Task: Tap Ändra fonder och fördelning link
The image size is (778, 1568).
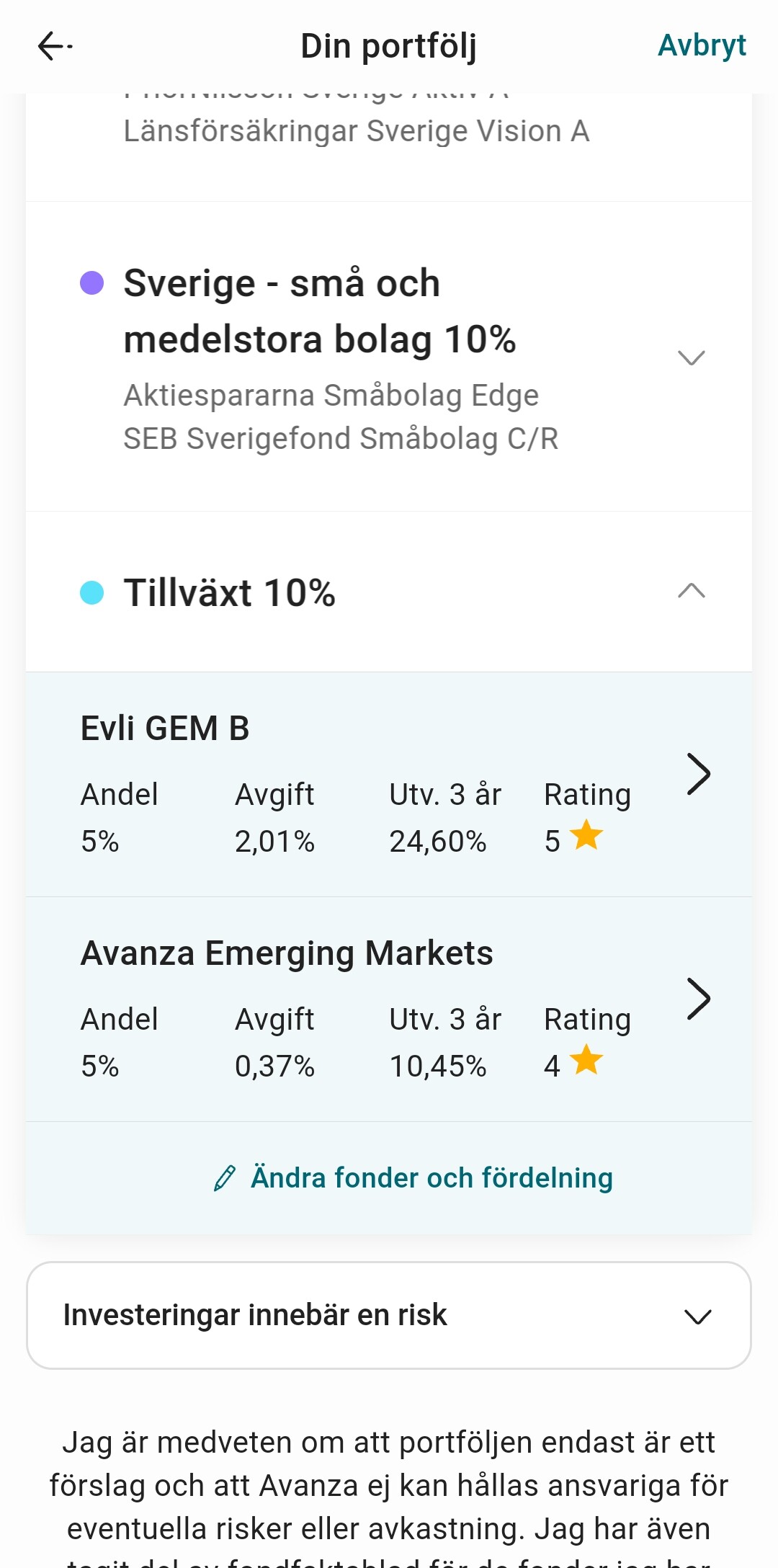Action: click(432, 1178)
